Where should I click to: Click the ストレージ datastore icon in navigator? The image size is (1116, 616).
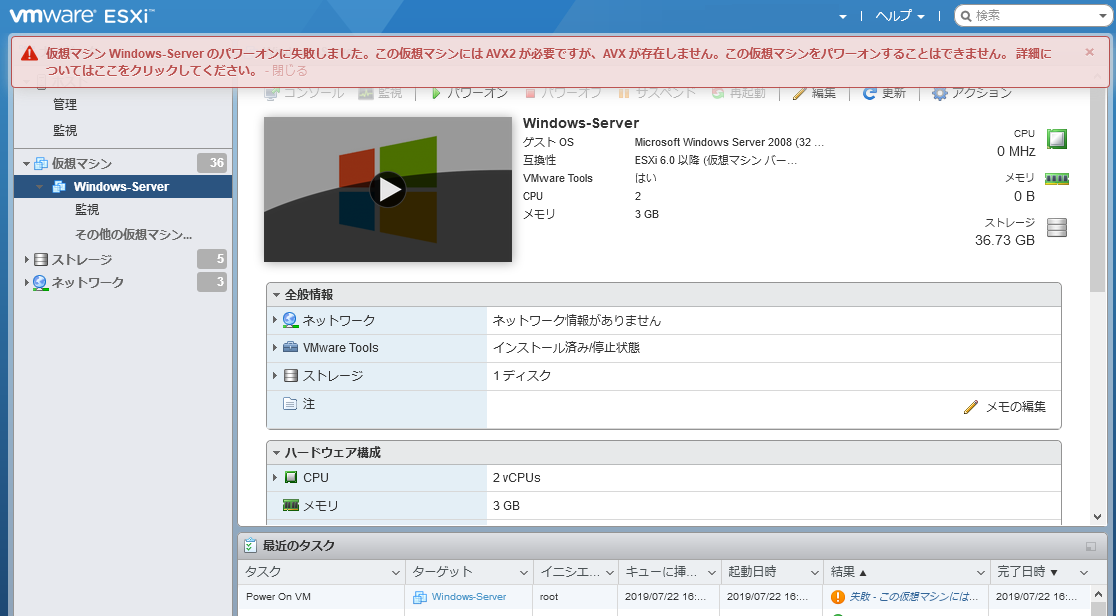point(41,260)
